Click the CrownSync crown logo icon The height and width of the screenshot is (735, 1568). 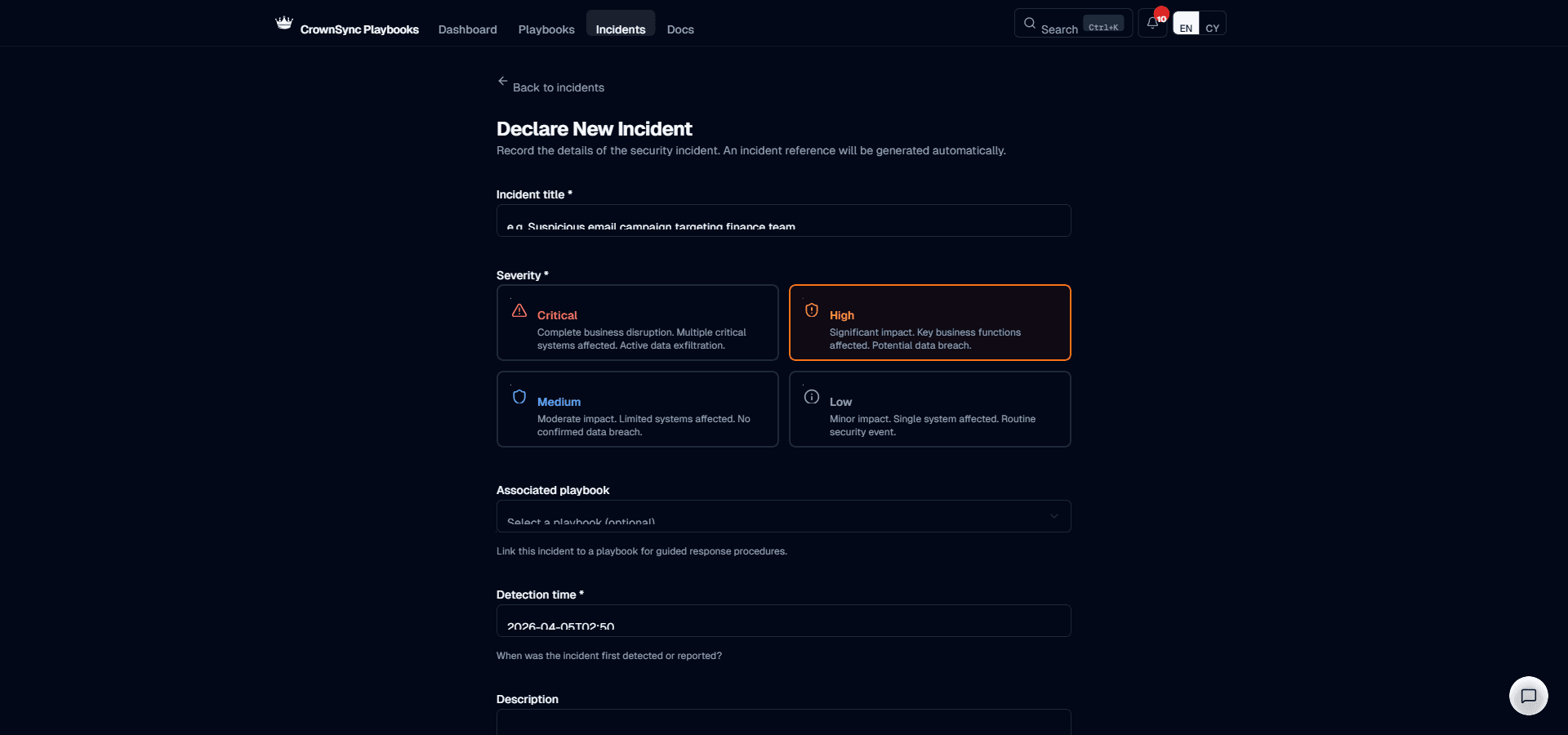point(284,23)
